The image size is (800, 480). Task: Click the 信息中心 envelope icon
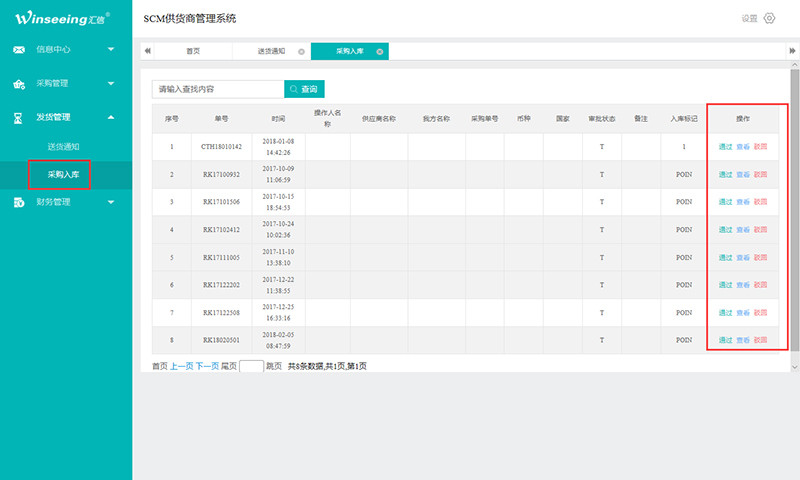[19, 49]
